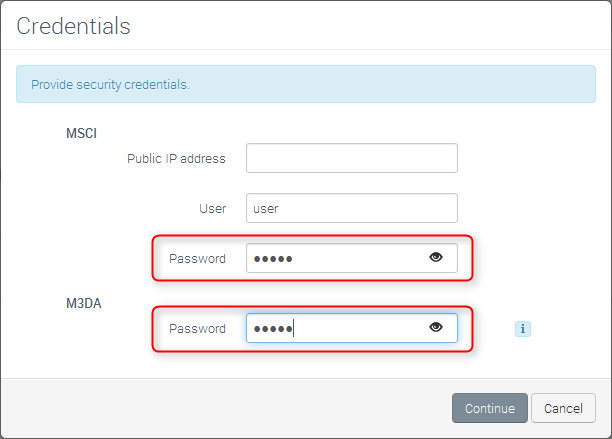
Task: Click the 'User' field label
Action: click(x=212, y=208)
